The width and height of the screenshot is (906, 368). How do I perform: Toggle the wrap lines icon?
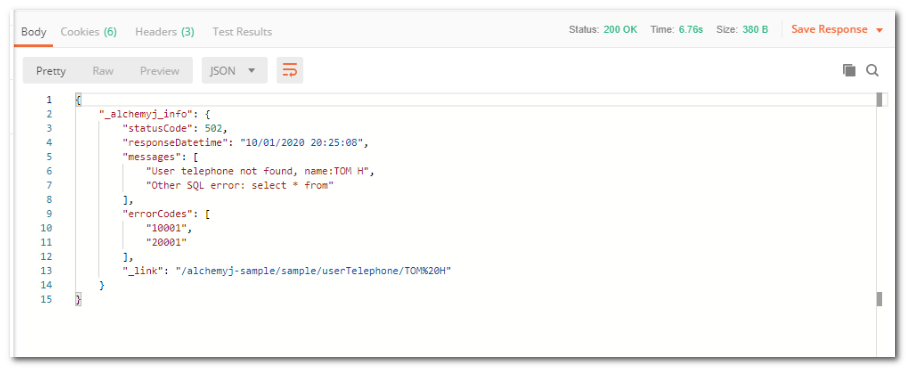[x=289, y=70]
